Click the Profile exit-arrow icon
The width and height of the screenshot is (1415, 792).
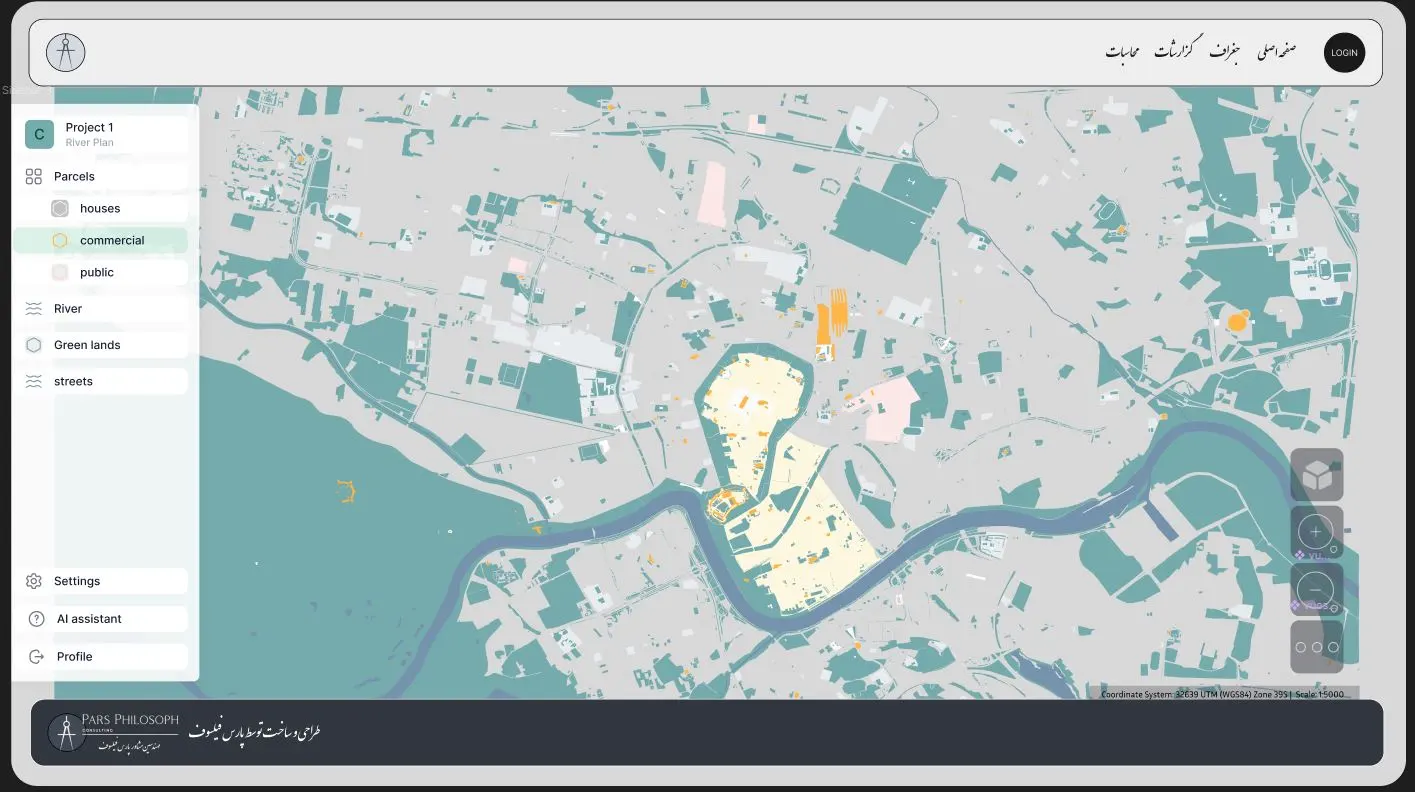click(37, 657)
